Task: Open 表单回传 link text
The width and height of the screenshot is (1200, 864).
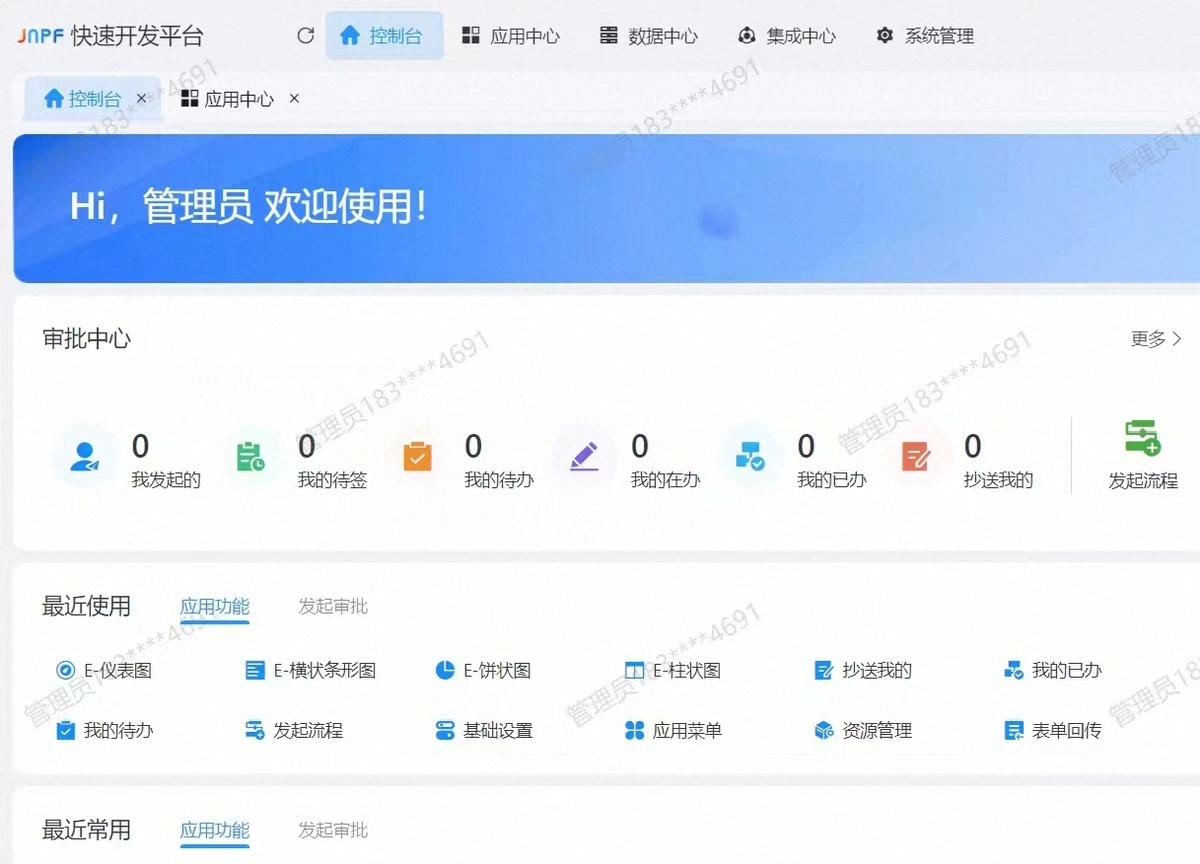Action: [1067, 731]
